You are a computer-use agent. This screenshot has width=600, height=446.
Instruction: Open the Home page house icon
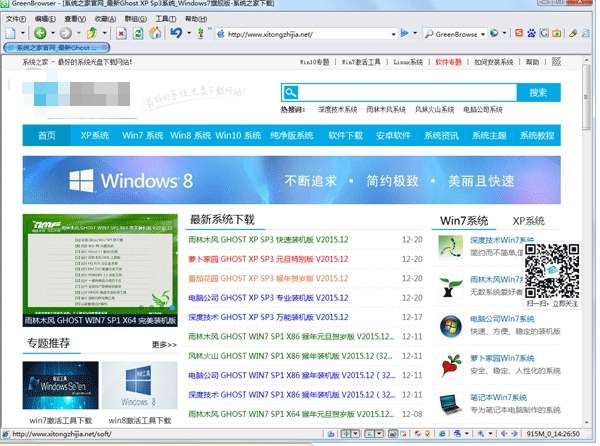tap(155, 33)
